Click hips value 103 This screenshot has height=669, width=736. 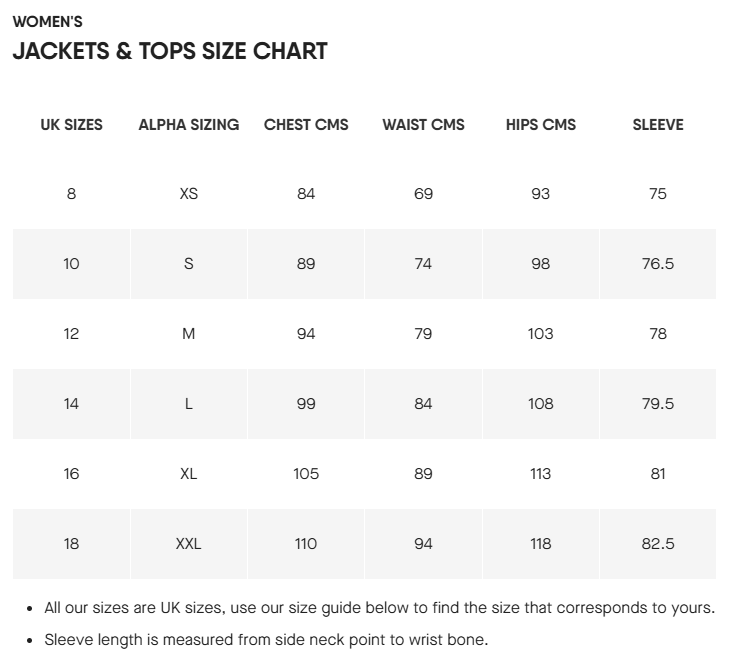tap(541, 334)
